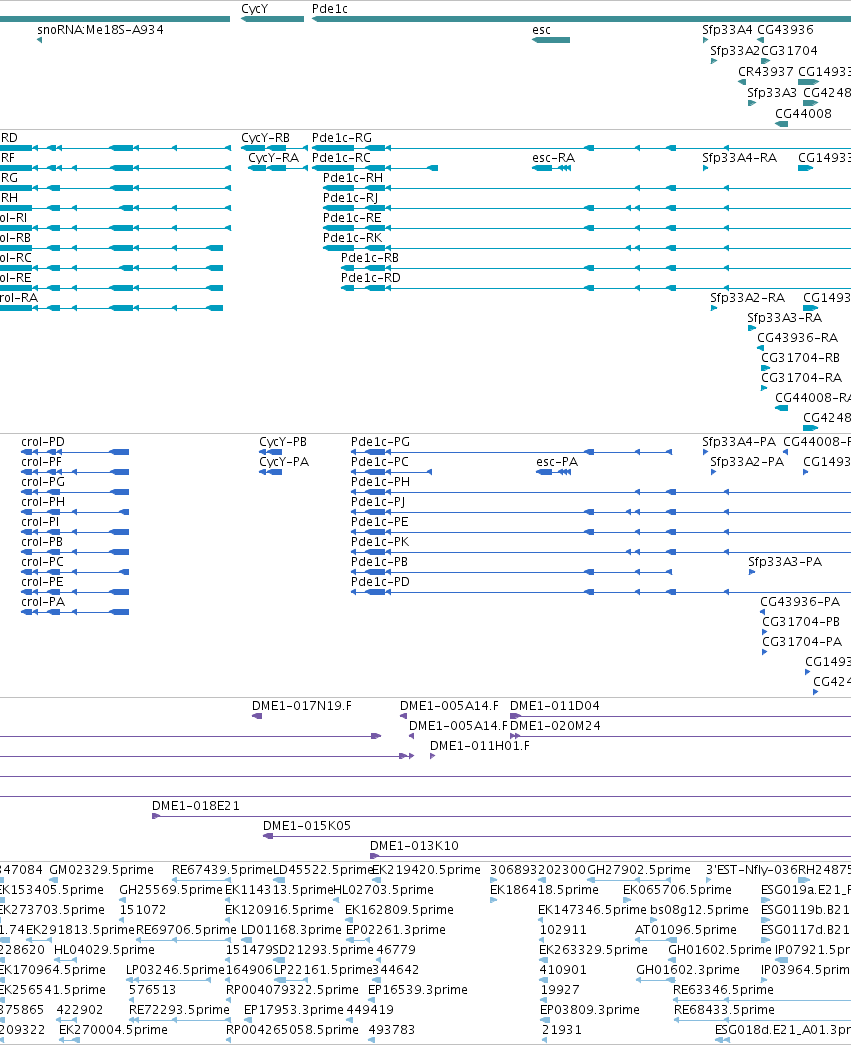
Task: Click the RE68433.5prime EST label
Action: 724,1009
